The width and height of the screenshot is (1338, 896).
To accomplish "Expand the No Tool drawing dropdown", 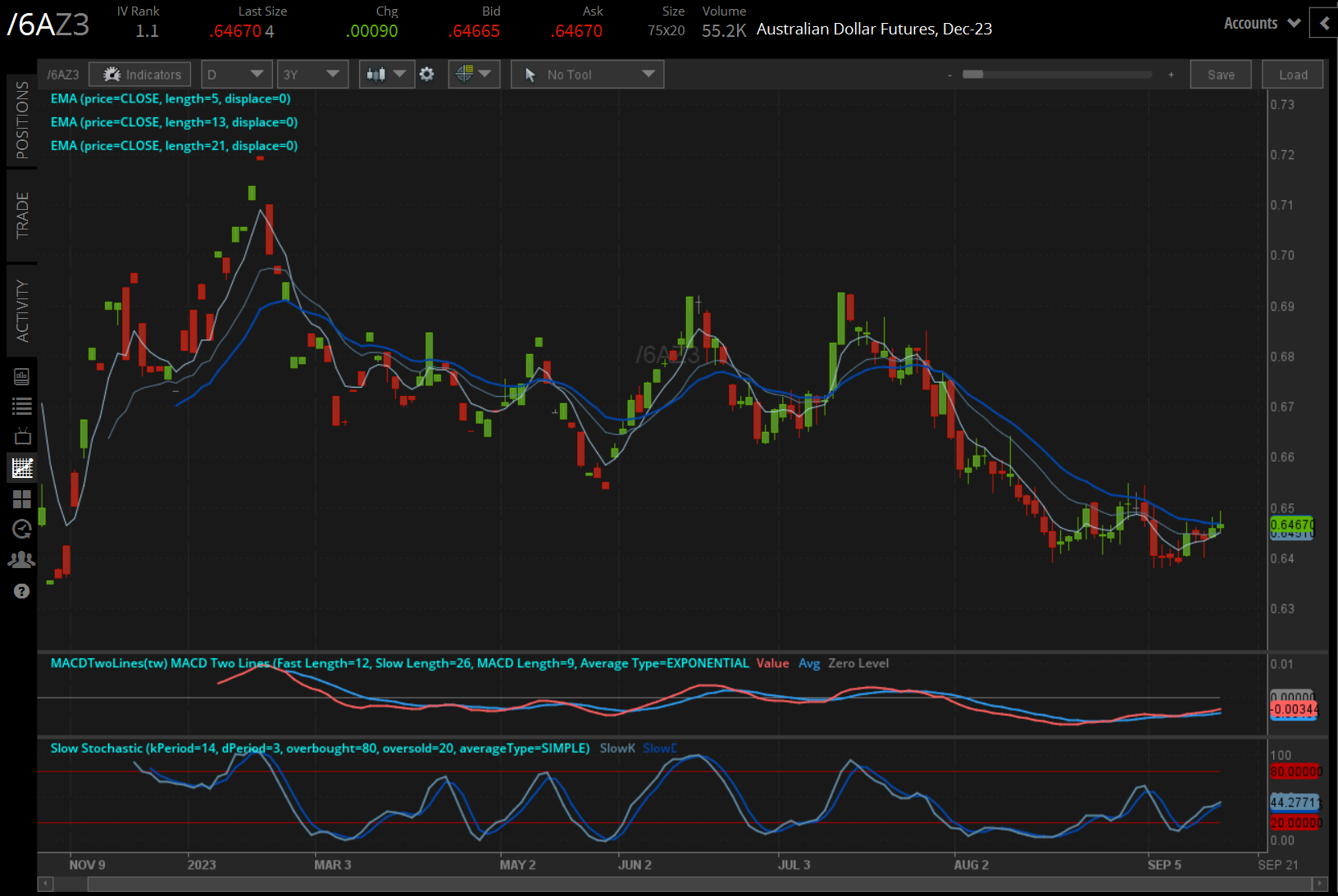I will pos(587,75).
